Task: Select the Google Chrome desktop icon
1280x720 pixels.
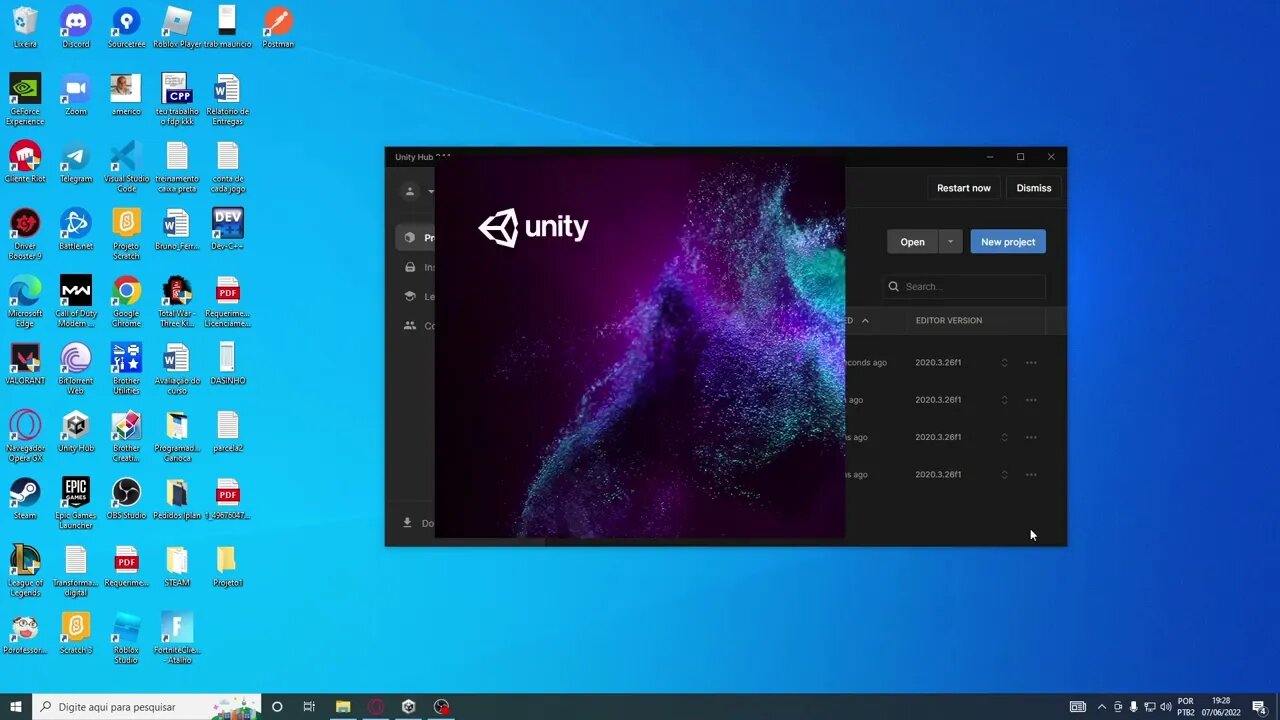Action: click(126, 301)
